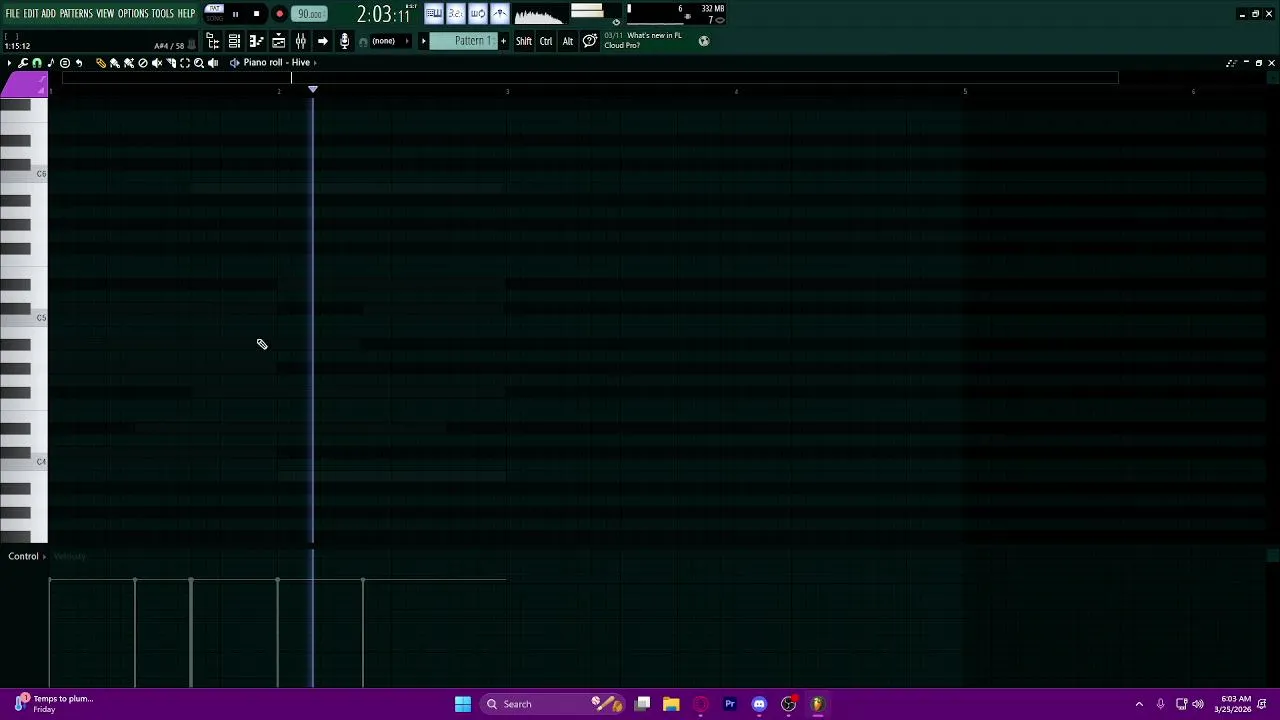Click the 90.000 tempo field
1280x720 pixels.
(309, 14)
